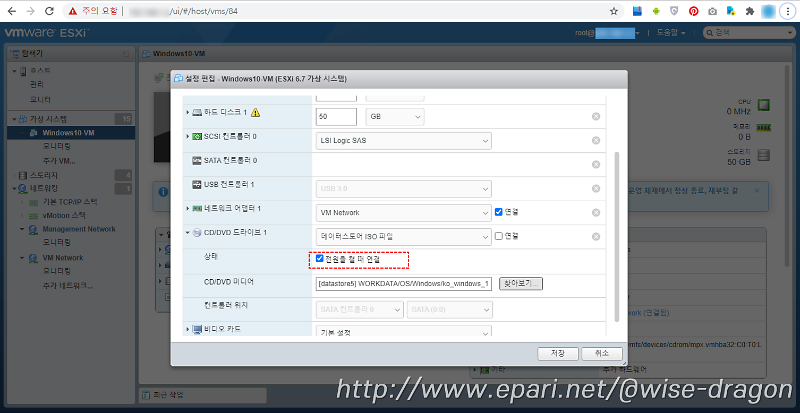
Task: Click the CD/DVD drive disc icon
Action: [196, 233]
